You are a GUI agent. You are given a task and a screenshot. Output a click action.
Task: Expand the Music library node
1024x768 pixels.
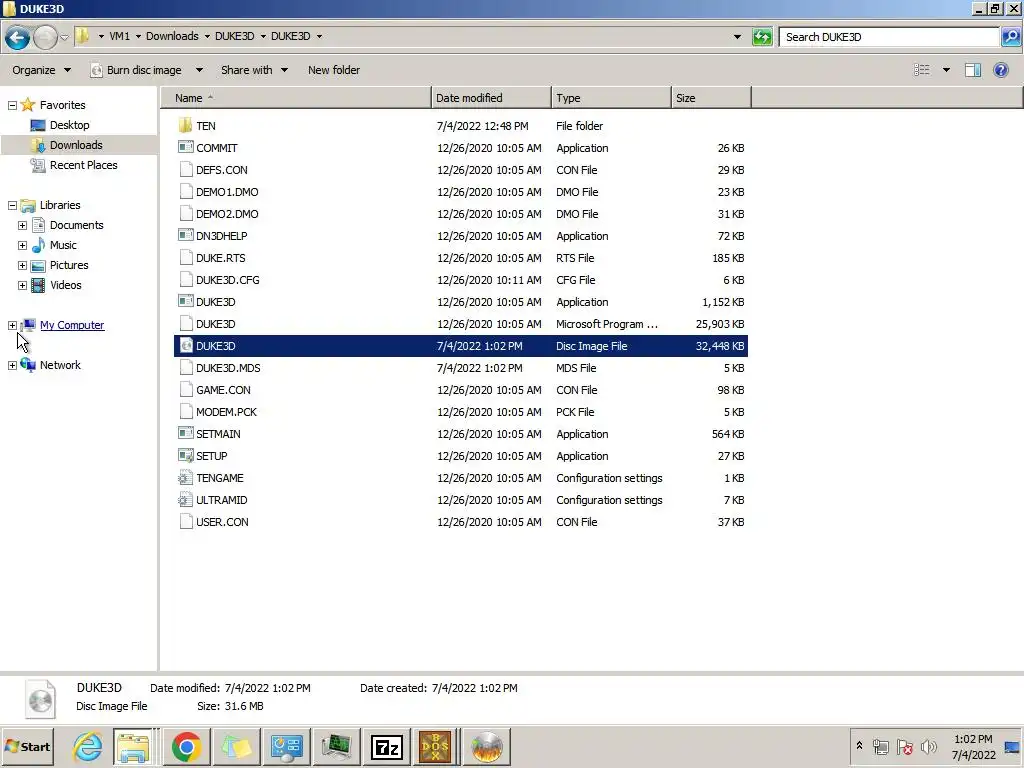[22, 246]
